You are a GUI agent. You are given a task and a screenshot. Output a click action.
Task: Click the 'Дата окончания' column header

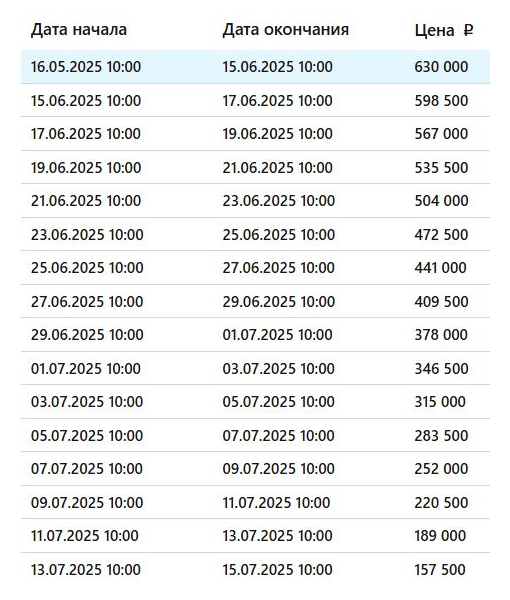(286, 30)
